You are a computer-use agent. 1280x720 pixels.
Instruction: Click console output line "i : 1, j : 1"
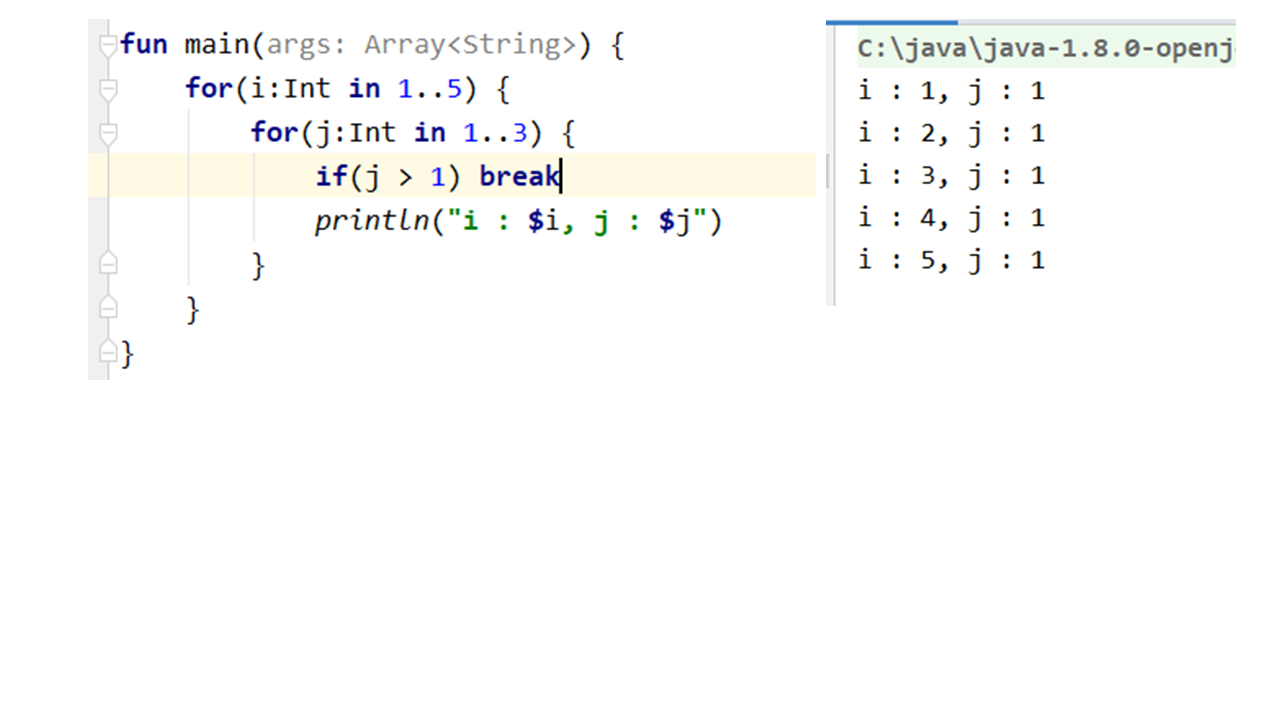[x=951, y=91]
